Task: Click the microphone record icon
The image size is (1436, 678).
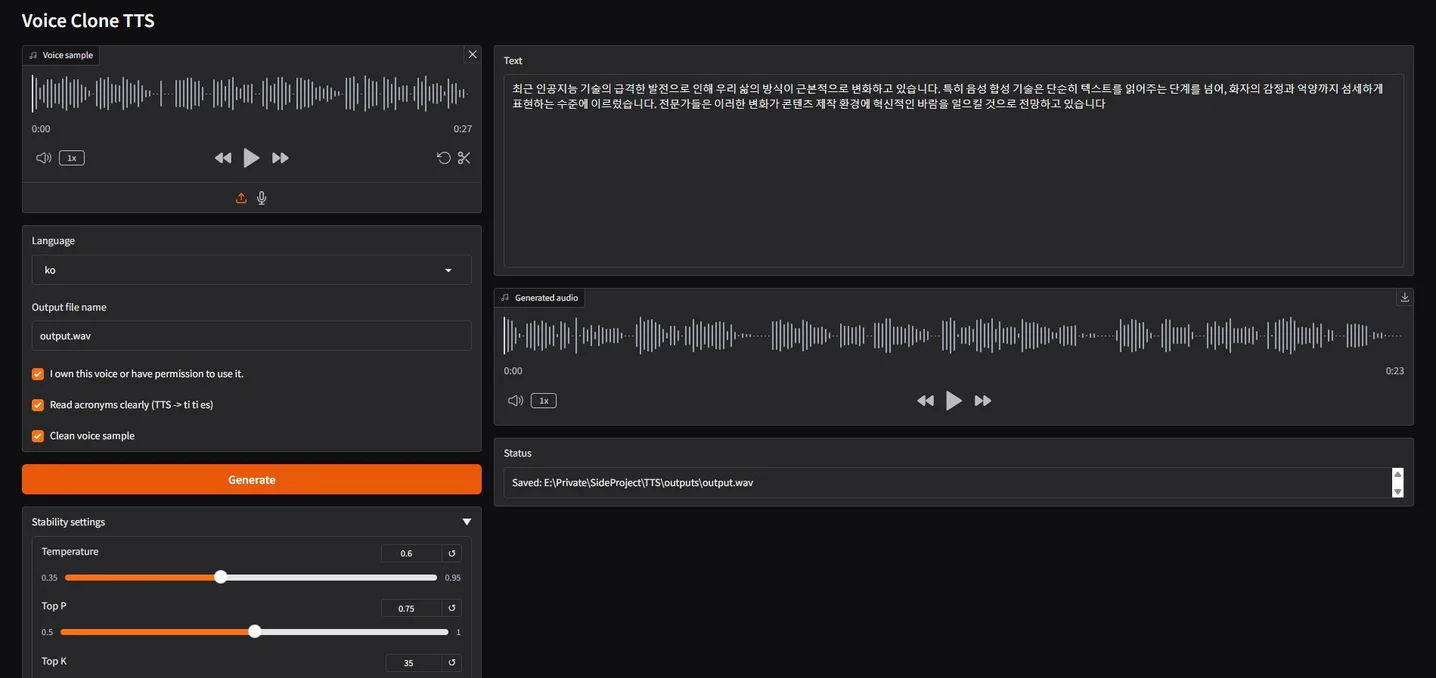Action: tap(262, 198)
